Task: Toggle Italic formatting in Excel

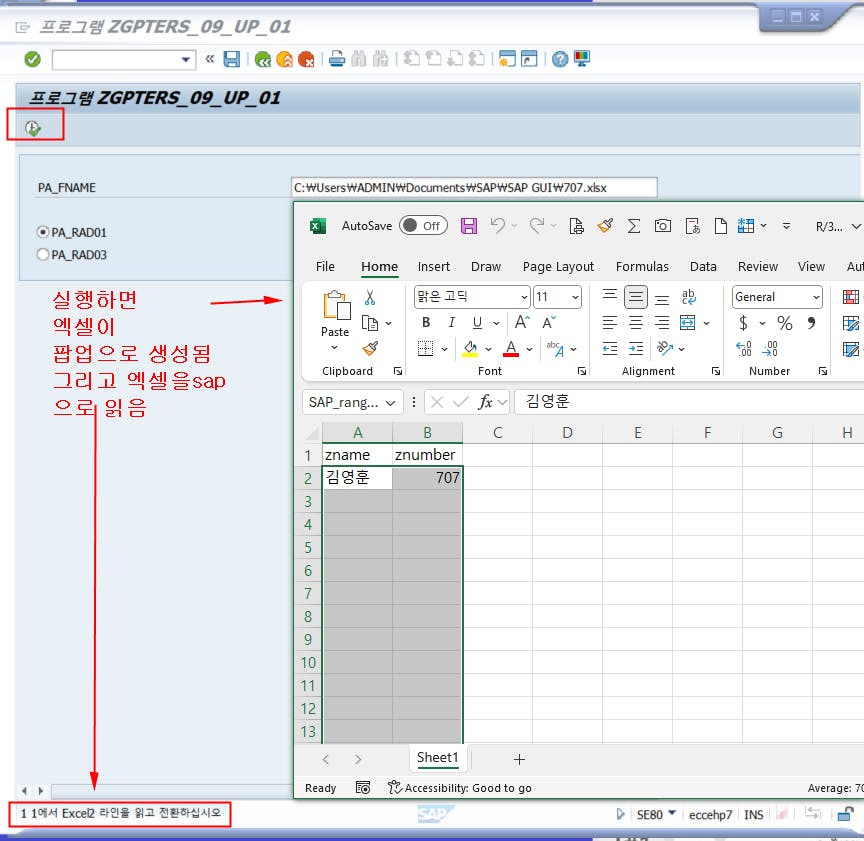Action: coord(452,323)
